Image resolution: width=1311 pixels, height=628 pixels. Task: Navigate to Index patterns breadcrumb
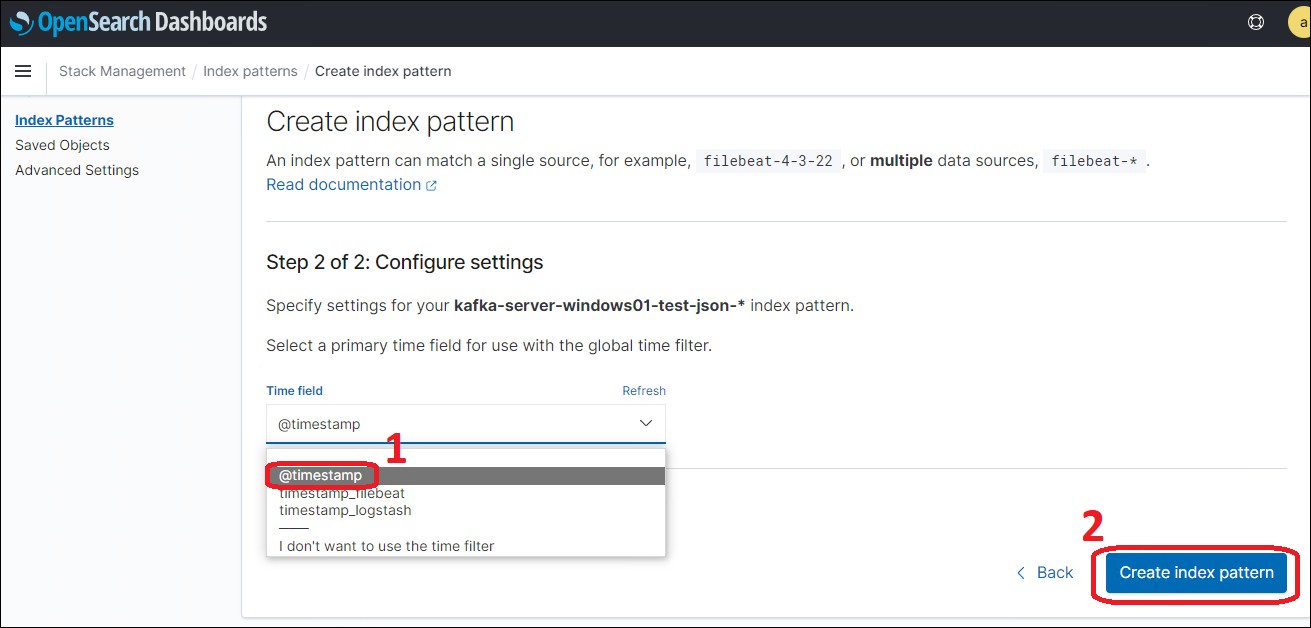pyautogui.click(x=250, y=71)
